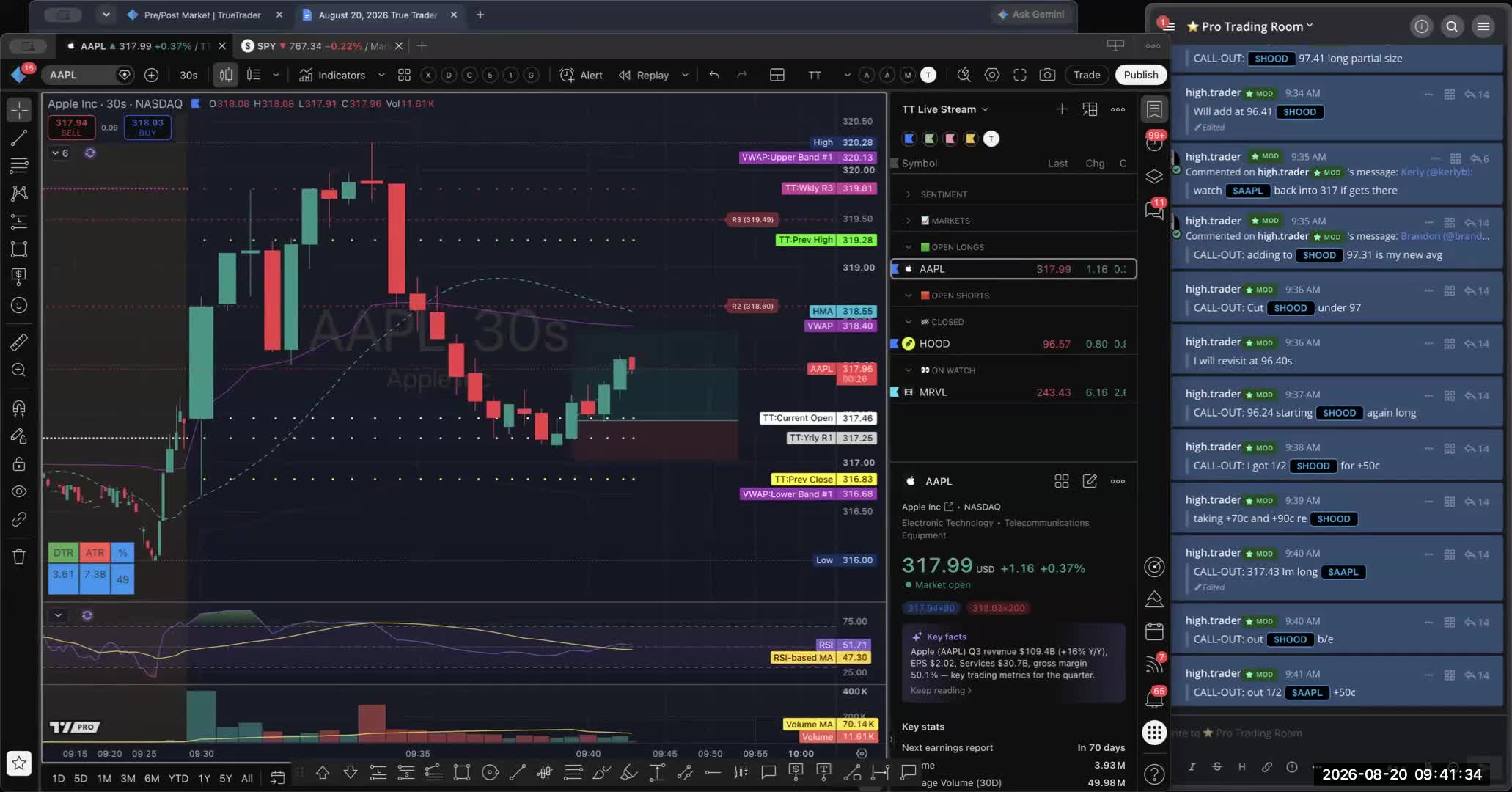Open notifications bell in right sidebar
This screenshot has height=792, width=1512.
1154,699
